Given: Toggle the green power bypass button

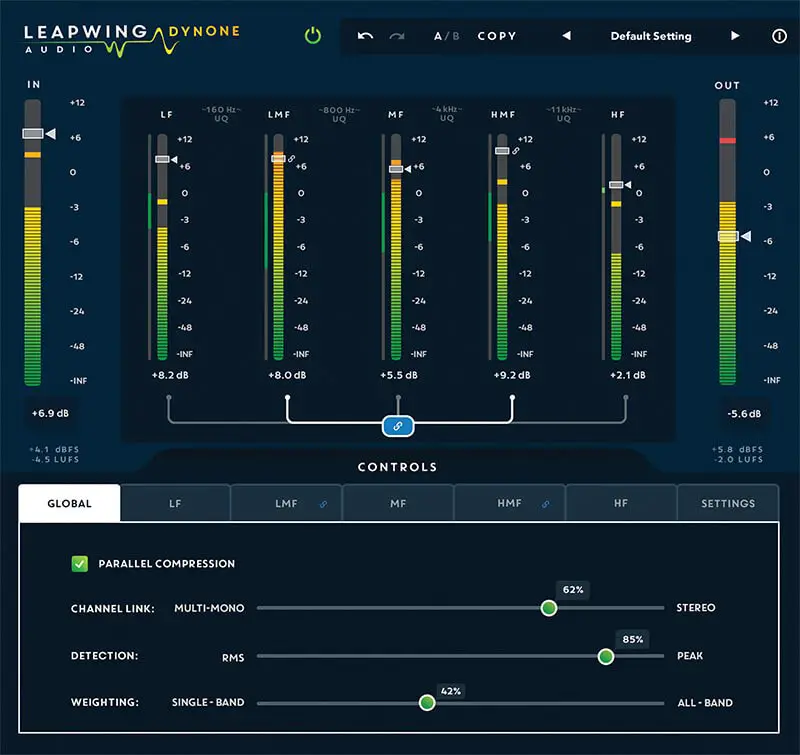Looking at the screenshot, I should pyautogui.click(x=313, y=36).
